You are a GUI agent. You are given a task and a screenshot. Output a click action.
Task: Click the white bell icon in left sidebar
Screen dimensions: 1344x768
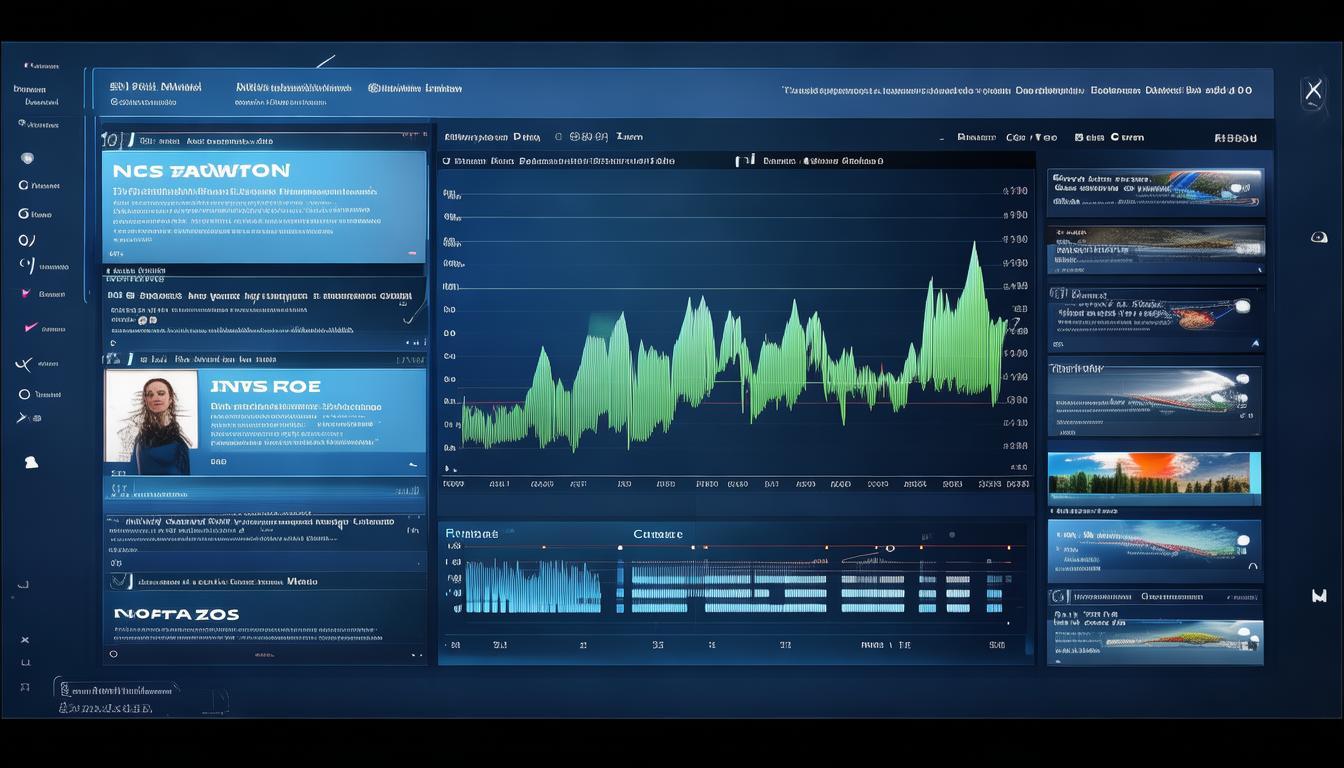[x=30, y=461]
